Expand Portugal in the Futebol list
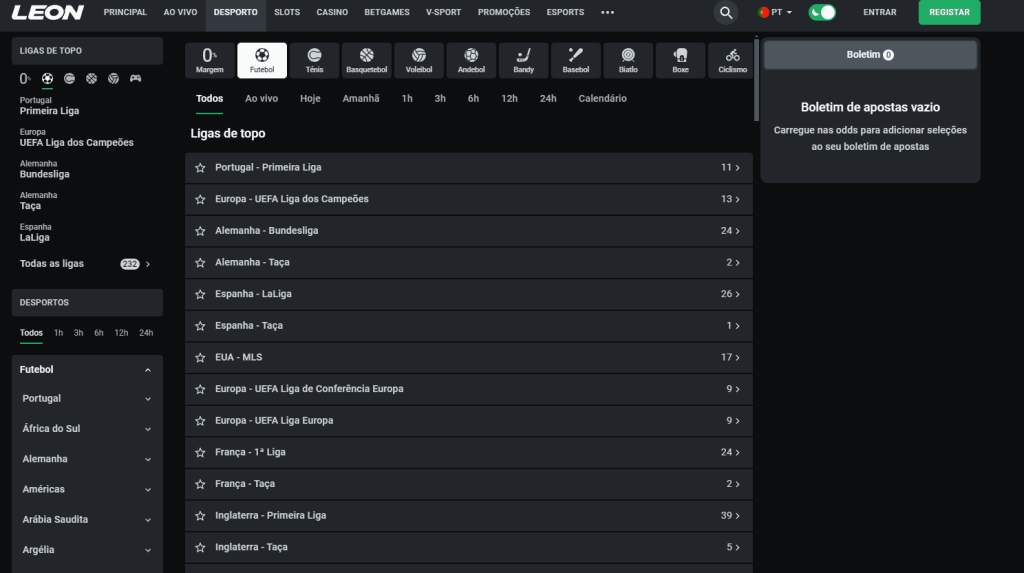The image size is (1024, 573). pos(148,399)
